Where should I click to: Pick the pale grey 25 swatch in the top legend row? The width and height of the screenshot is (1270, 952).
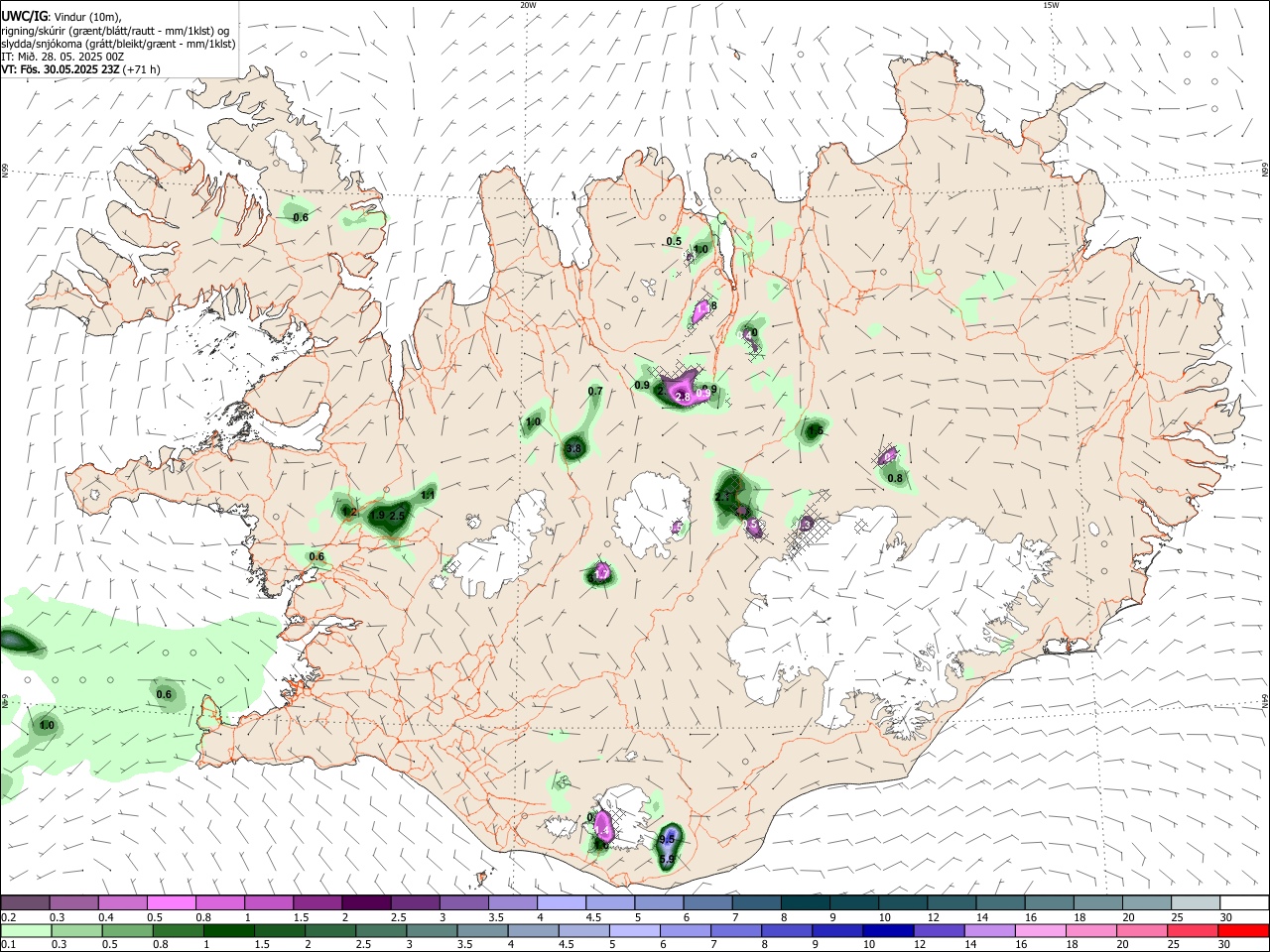1196,902
